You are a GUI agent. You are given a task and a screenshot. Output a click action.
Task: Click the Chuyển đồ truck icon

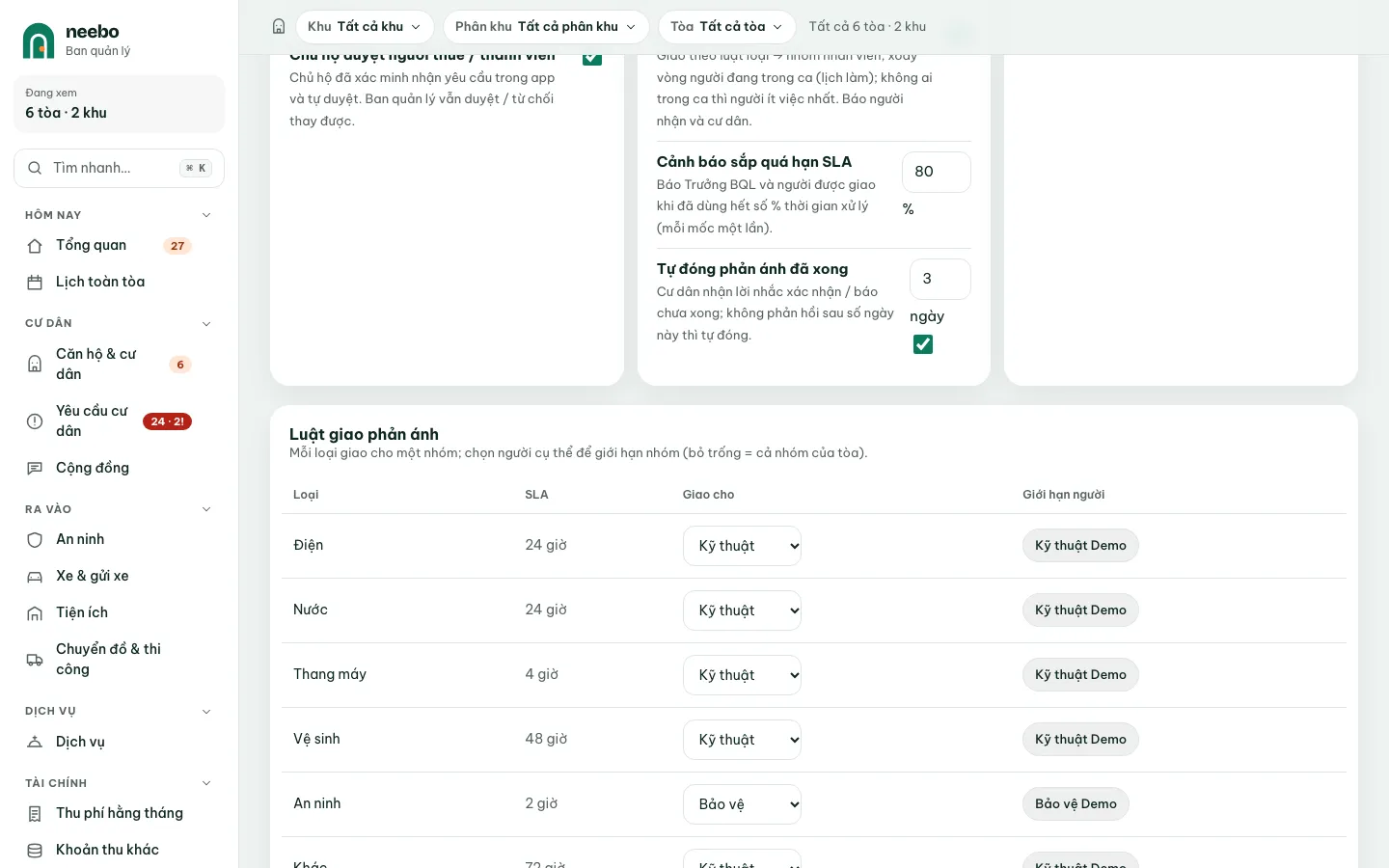pos(35,660)
